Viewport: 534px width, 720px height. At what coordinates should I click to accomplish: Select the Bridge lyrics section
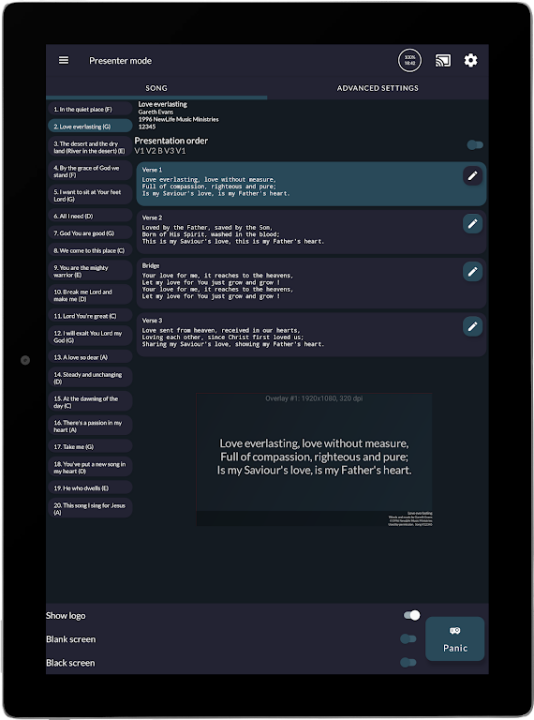pos(311,283)
